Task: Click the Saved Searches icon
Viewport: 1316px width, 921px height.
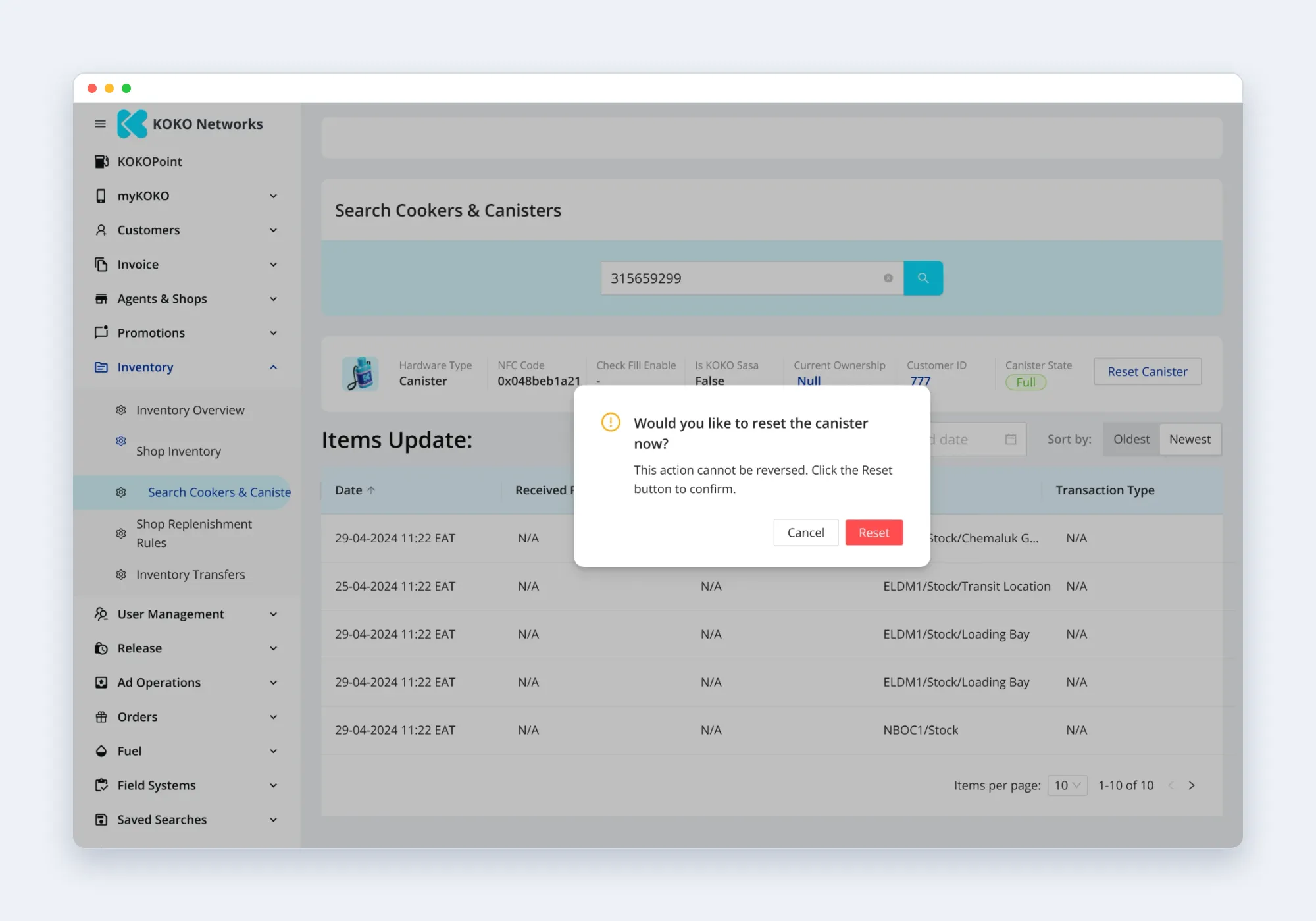Action: pyautogui.click(x=101, y=819)
